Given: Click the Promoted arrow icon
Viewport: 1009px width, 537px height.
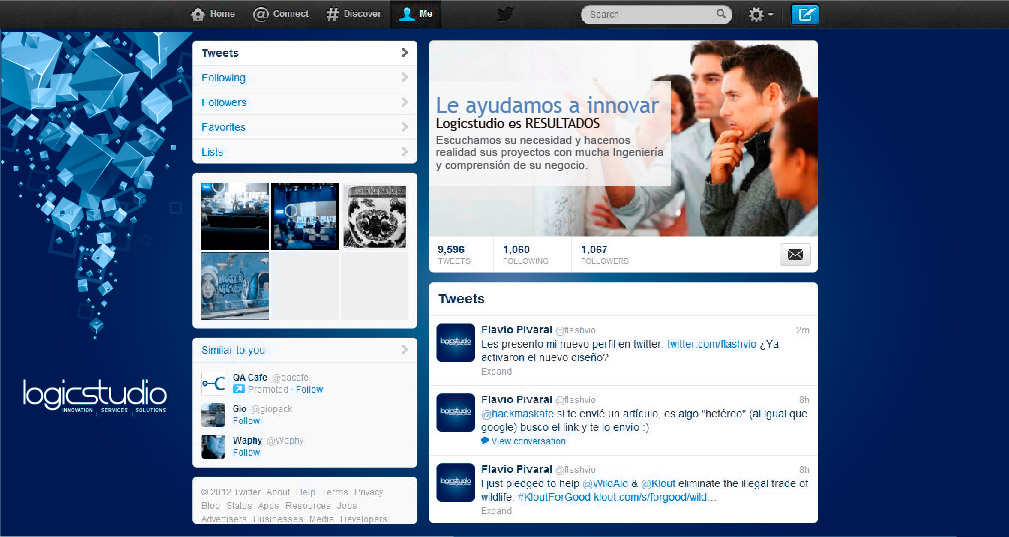Looking at the screenshot, I should coord(239,390).
